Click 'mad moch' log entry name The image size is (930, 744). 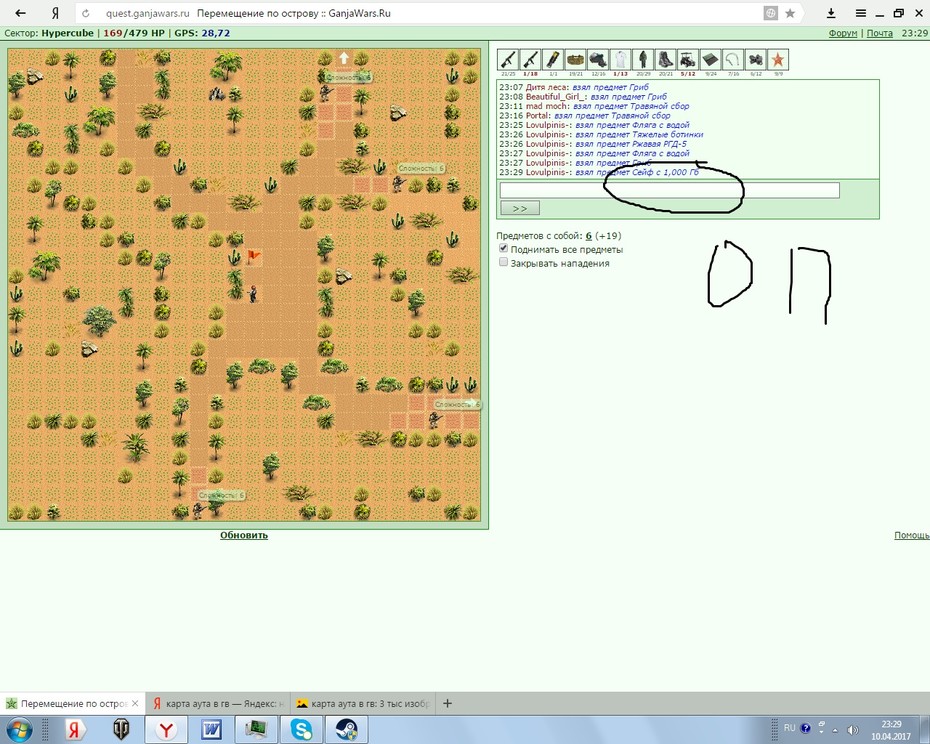pos(547,106)
